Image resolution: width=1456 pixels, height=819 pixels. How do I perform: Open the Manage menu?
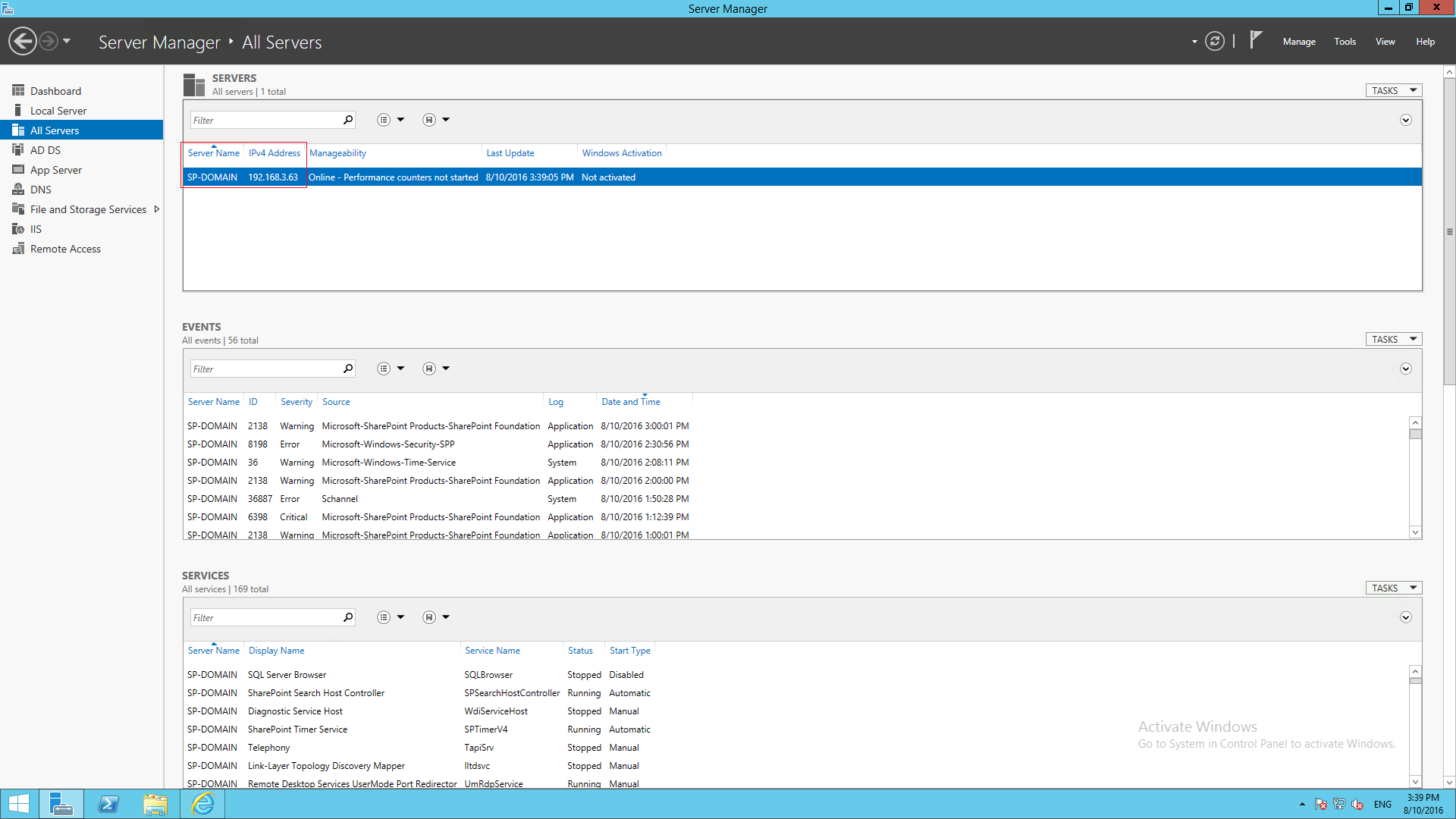1299,42
